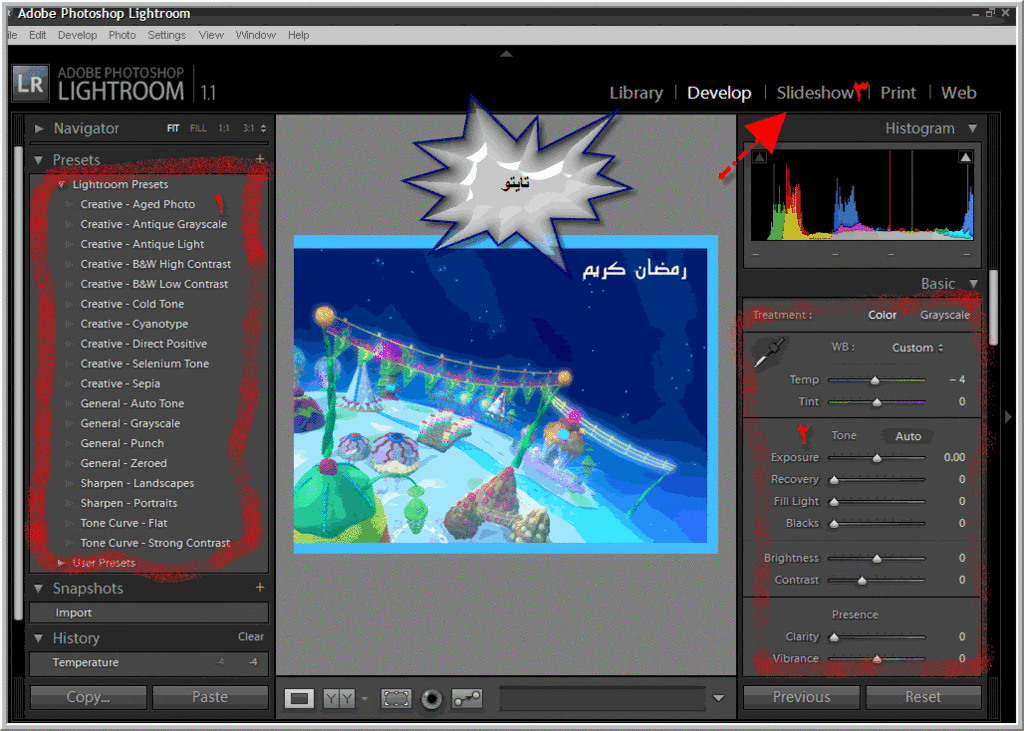Adjust the Exposure slider
This screenshot has height=731, width=1024.
[x=876, y=457]
